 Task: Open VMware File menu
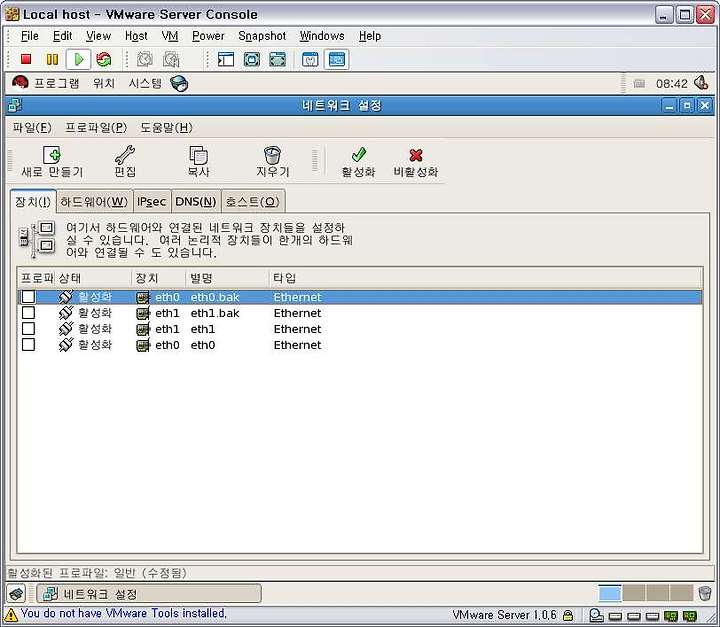tap(29, 36)
